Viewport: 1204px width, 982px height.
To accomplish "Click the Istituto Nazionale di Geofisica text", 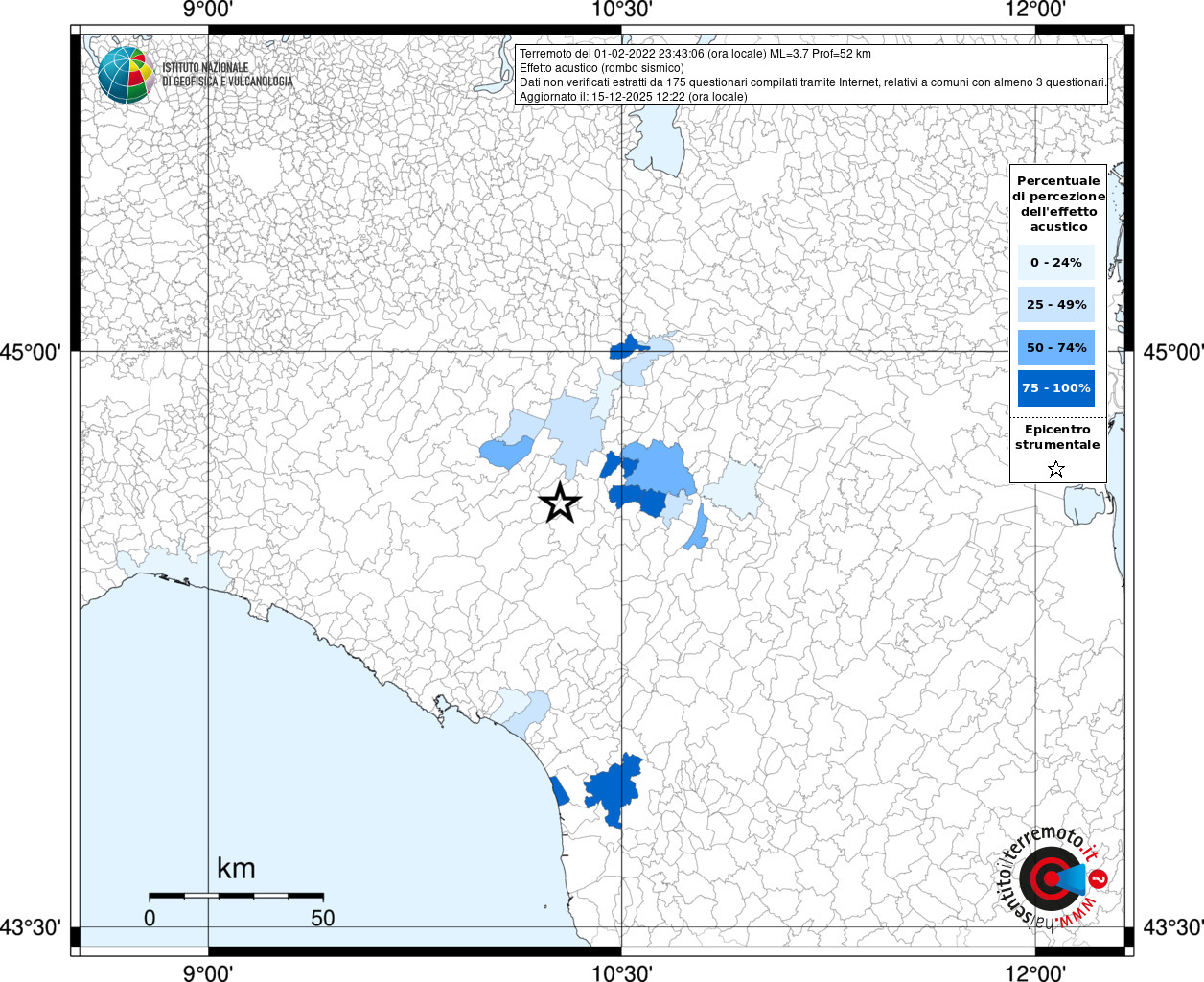I will point(227,75).
